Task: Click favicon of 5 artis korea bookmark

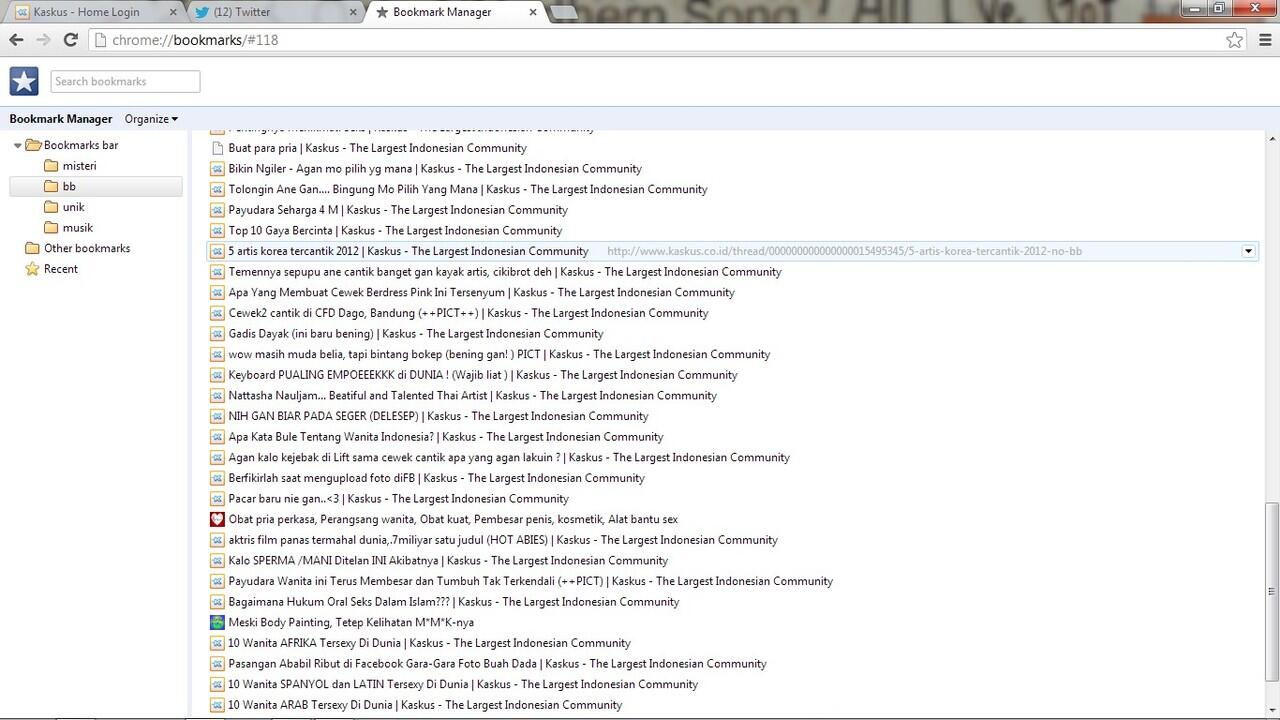Action: [217, 251]
